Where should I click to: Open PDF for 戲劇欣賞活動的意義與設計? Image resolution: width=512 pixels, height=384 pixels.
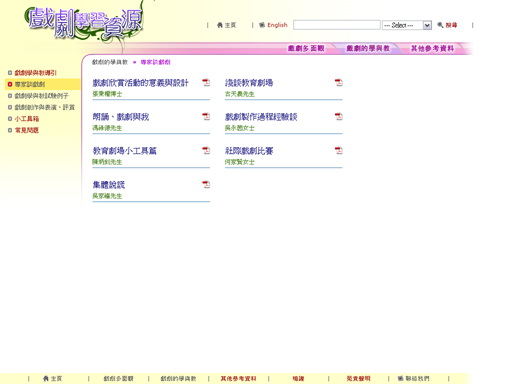point(206,82)
